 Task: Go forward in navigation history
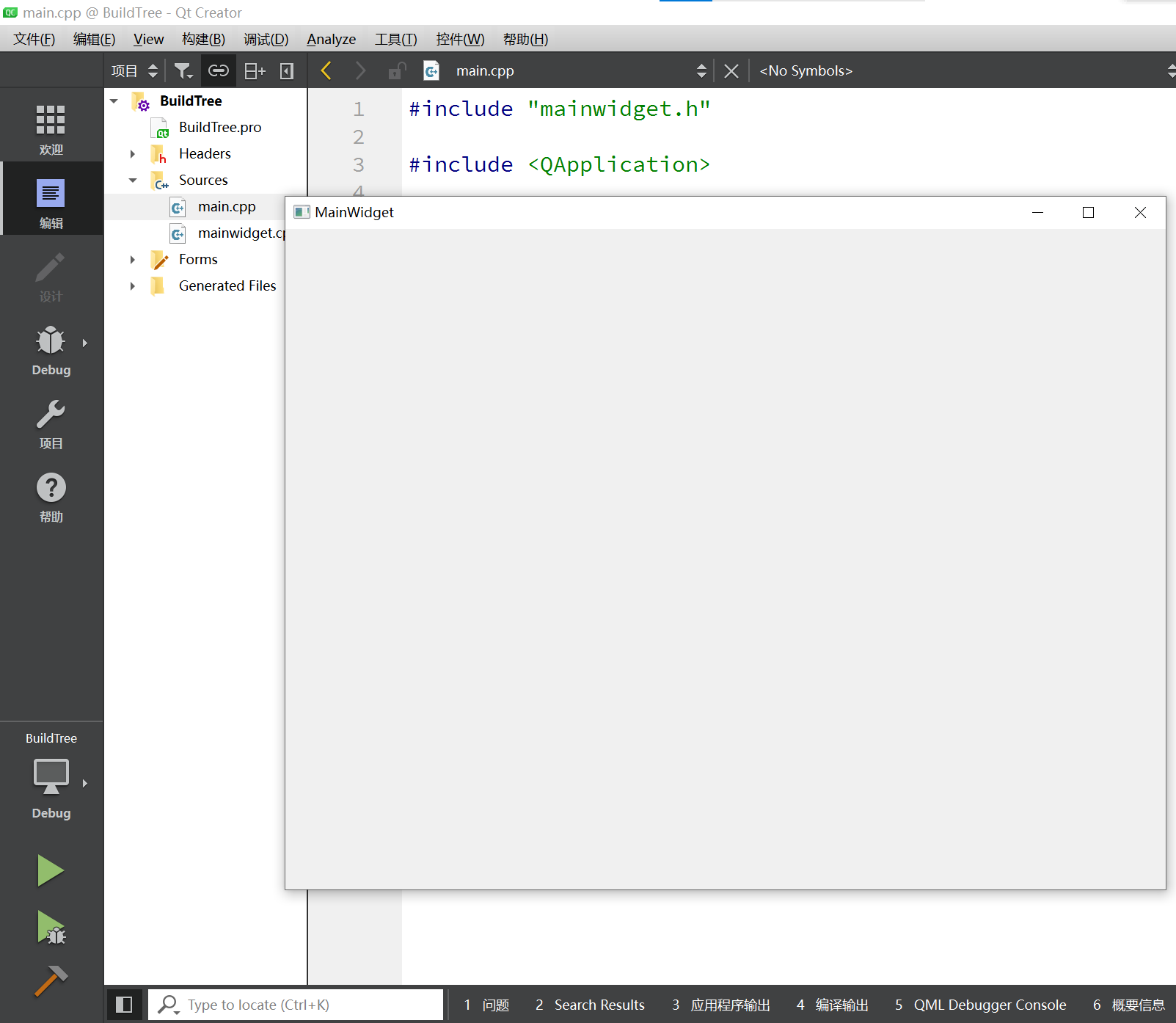(x=360, y=70)
